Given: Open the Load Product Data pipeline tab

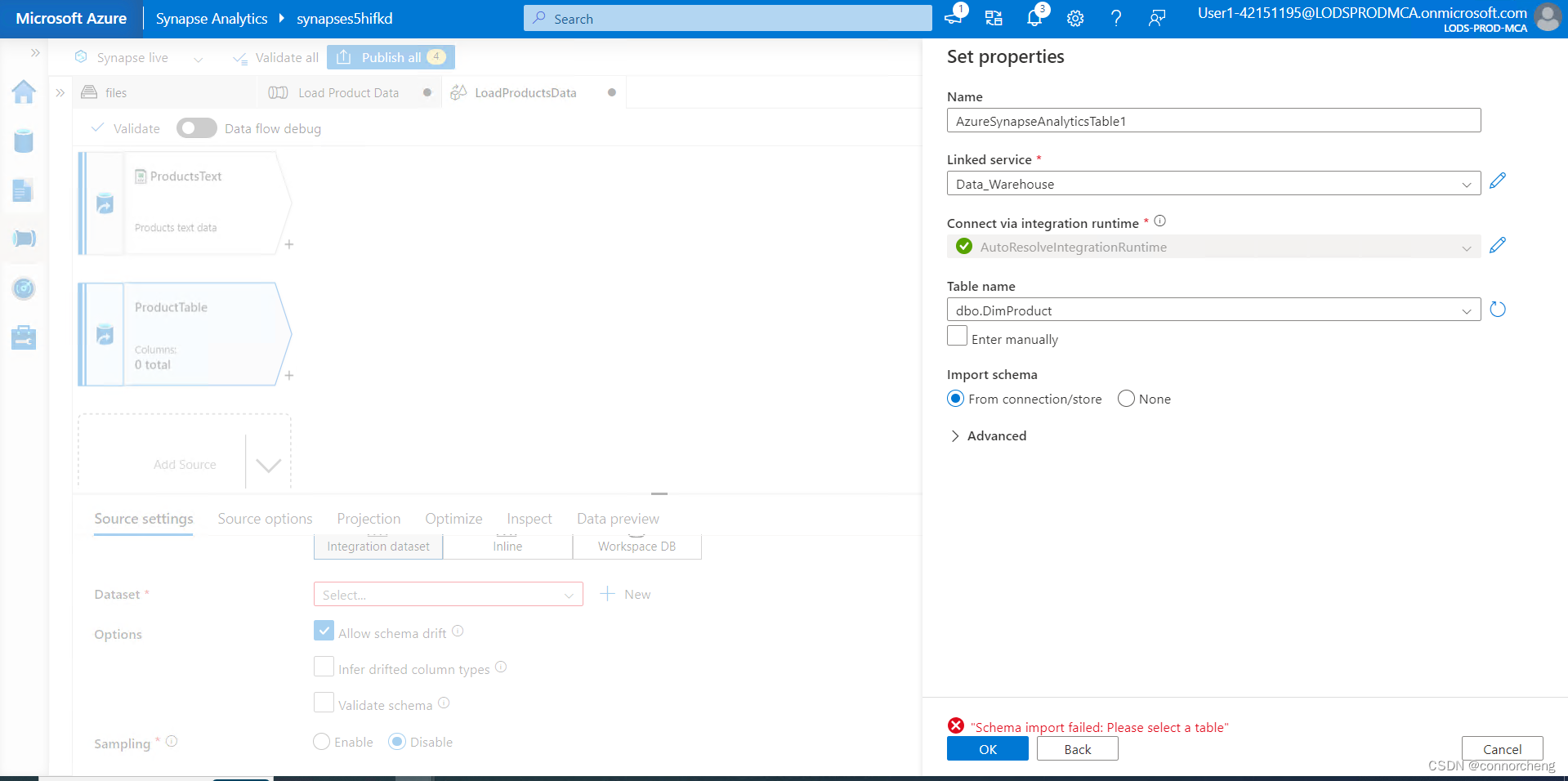Looking at the screenshot, I should coord(349,93).
